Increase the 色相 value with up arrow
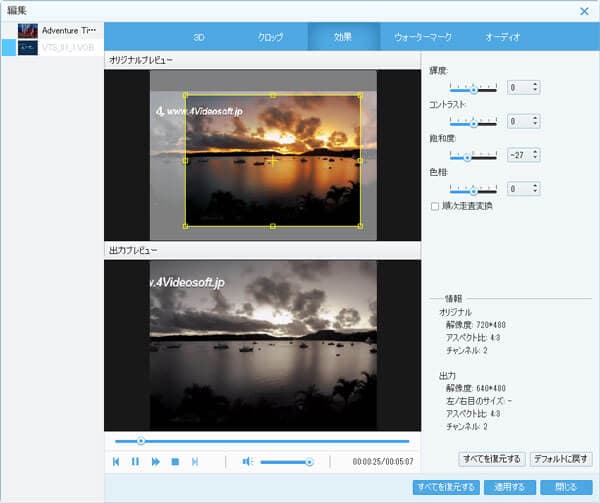600x503 pixels. click(x=536, y=185)
